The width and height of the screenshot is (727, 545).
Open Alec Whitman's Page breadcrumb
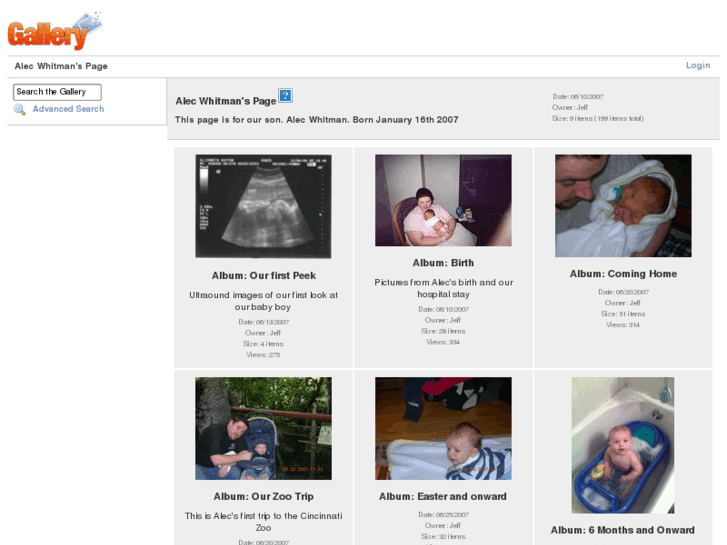tap(61, 66)
